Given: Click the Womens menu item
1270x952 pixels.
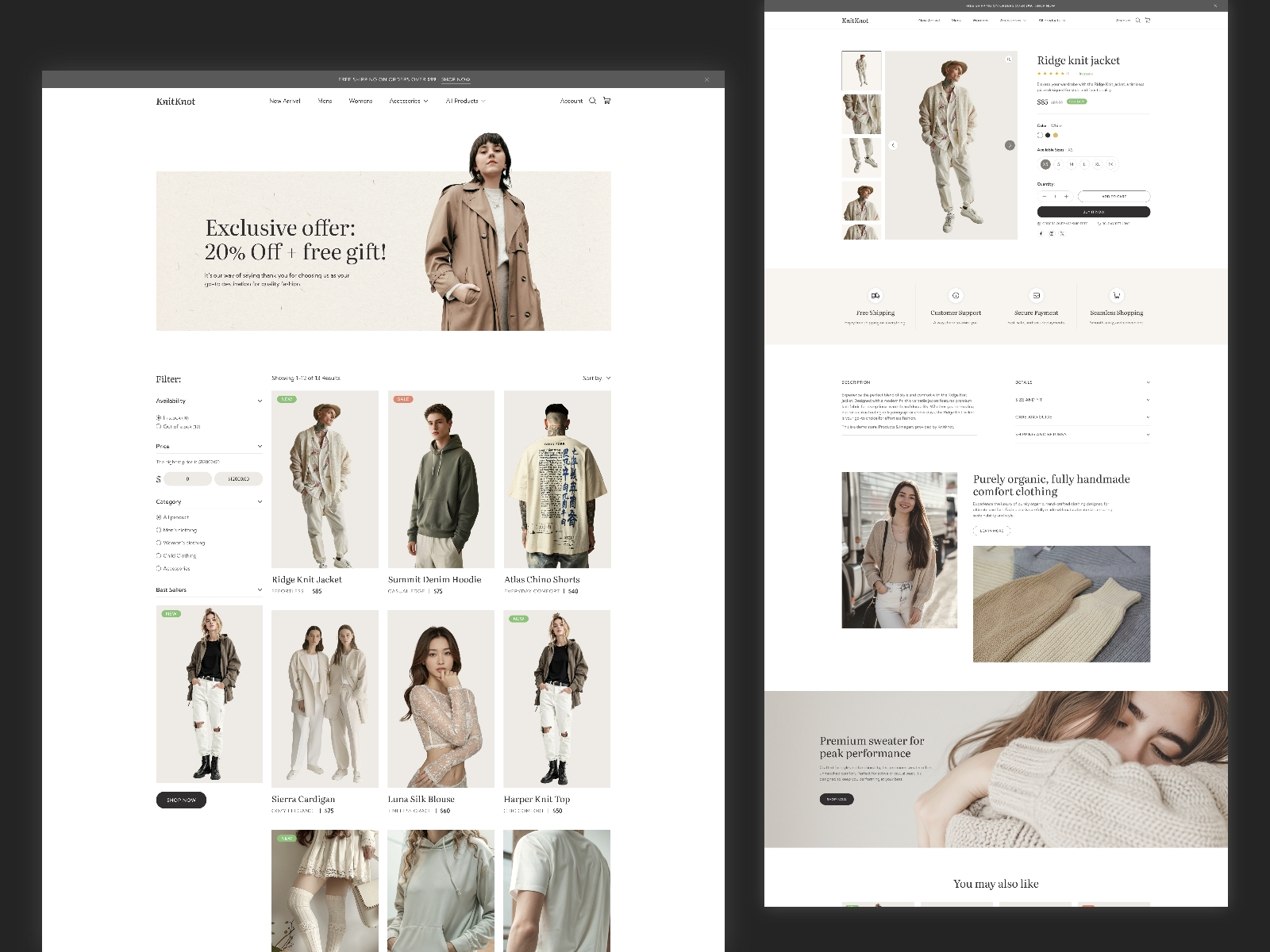Looking at the screenshot, I should pos(360,101).
